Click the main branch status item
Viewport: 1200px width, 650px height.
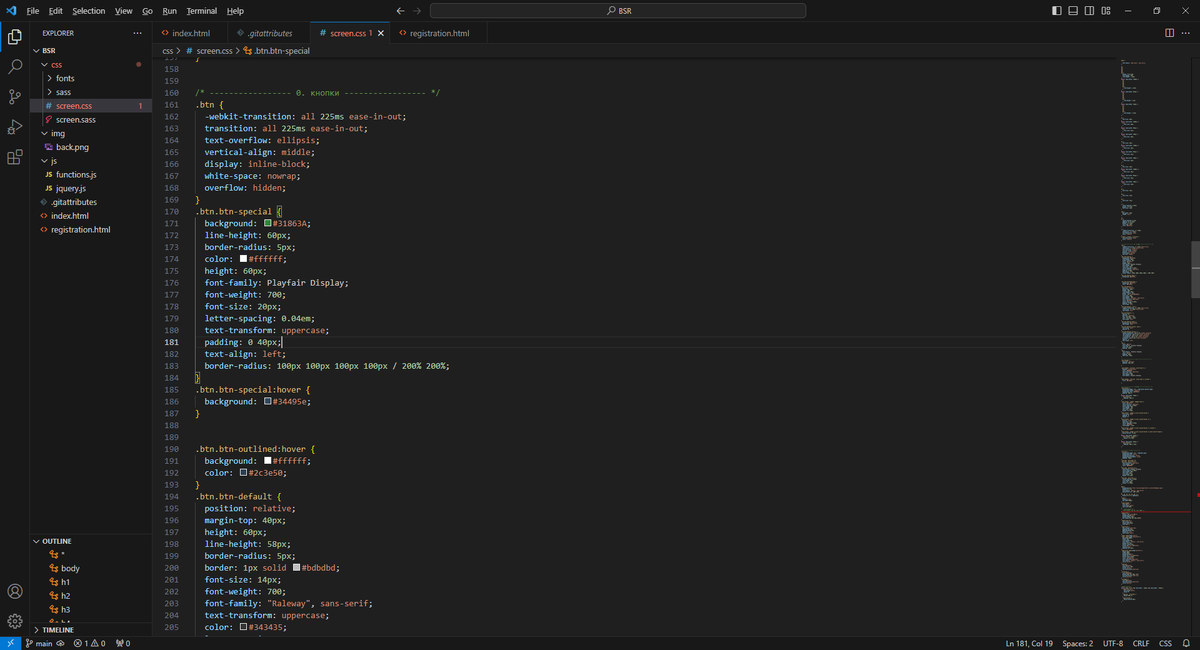(x=39, y=643)
